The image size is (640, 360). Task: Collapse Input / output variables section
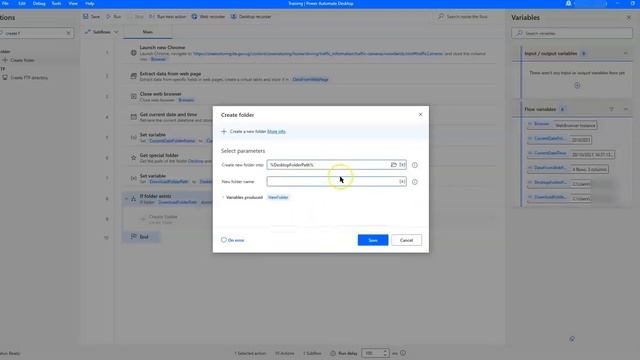(x=626, y=53)
